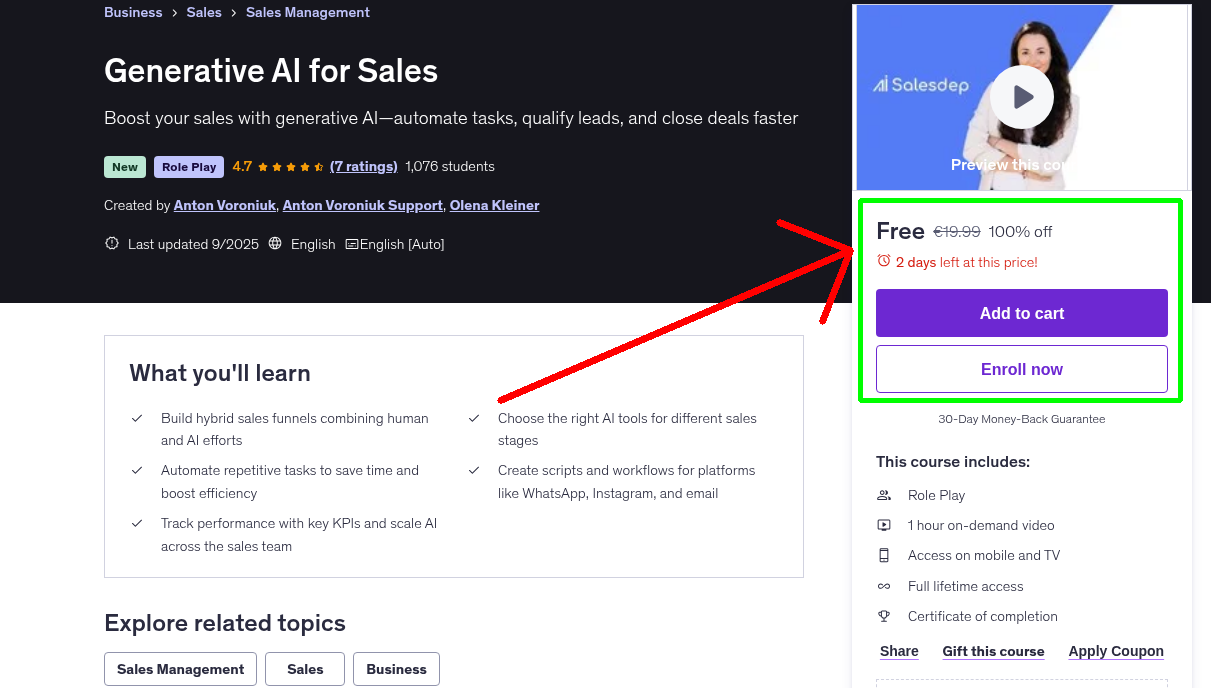Open the (7 ratings) link
The height and width of the screenshot is (688, 1211).
pos(364,166)
